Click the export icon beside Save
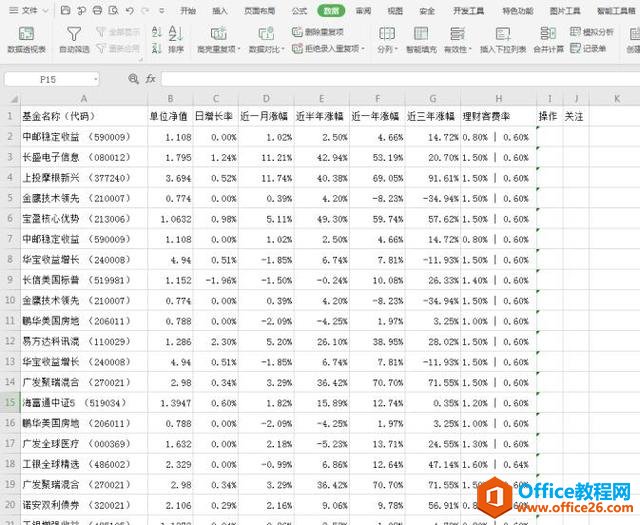Screen dimensions: 640x525 (81, 11)
